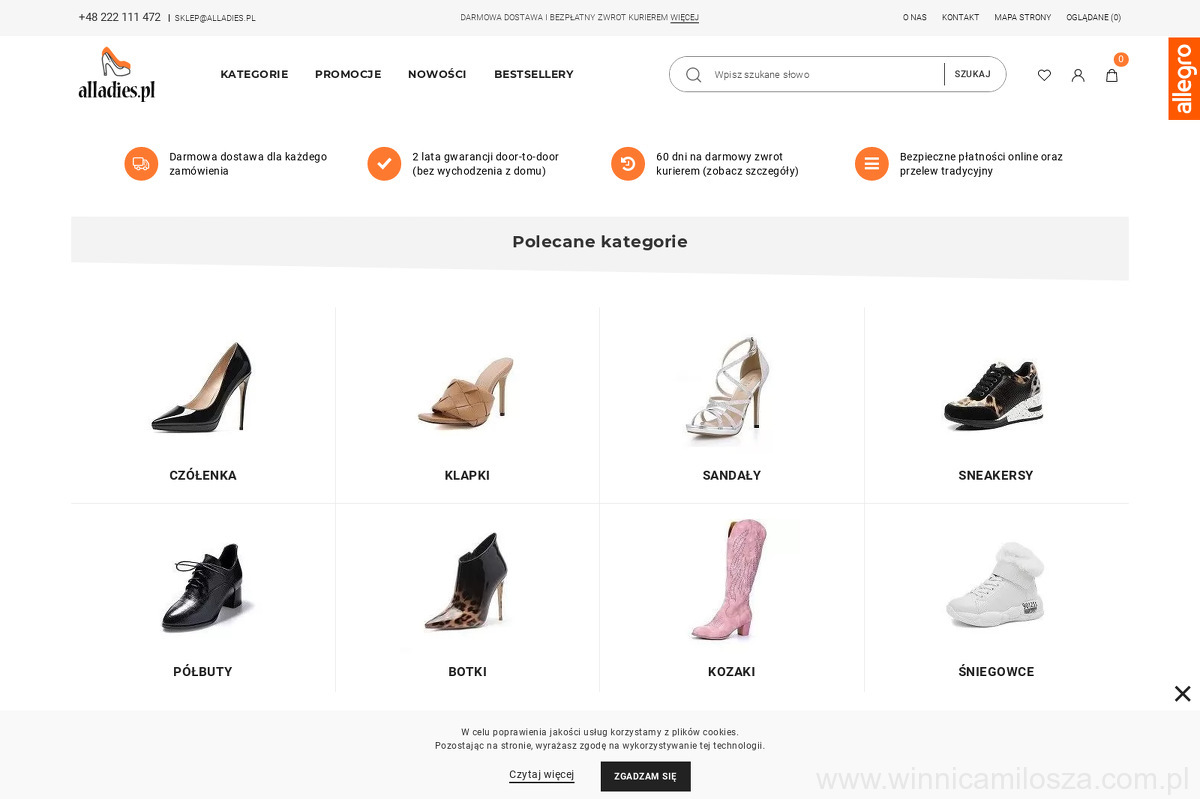The image size is (1200, 799).
Task: Go to the Nowości section
Action: (437, 75)
